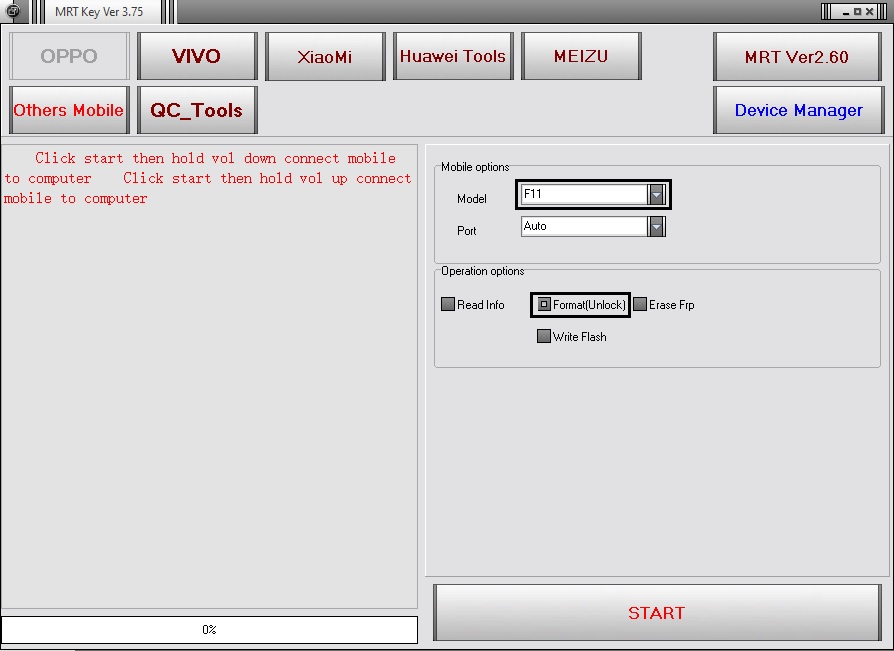Switch to the XiaoMi section
The height and width of the screenshot is (651, 894).
325,56
